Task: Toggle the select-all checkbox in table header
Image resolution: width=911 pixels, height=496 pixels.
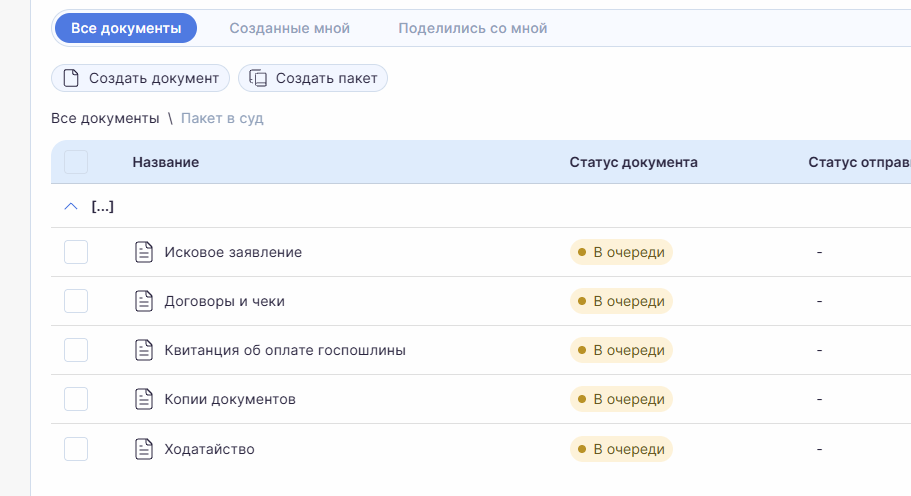Action: pos(76,162)
